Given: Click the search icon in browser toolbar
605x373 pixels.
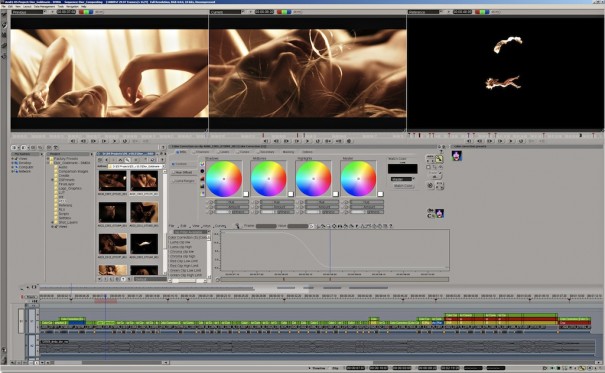Looking at the screenshot, I should click(x=127, y=160).
